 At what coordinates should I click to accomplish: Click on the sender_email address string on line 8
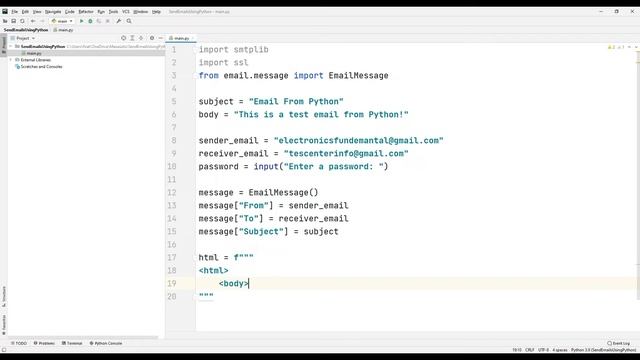coord(358,140)
